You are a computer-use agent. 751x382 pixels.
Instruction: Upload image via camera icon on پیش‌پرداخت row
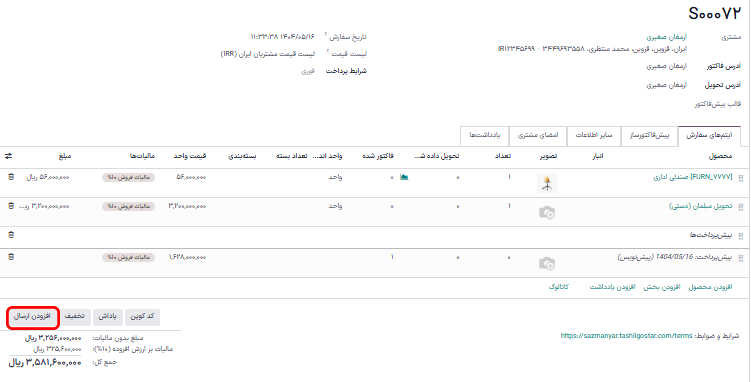547,263
